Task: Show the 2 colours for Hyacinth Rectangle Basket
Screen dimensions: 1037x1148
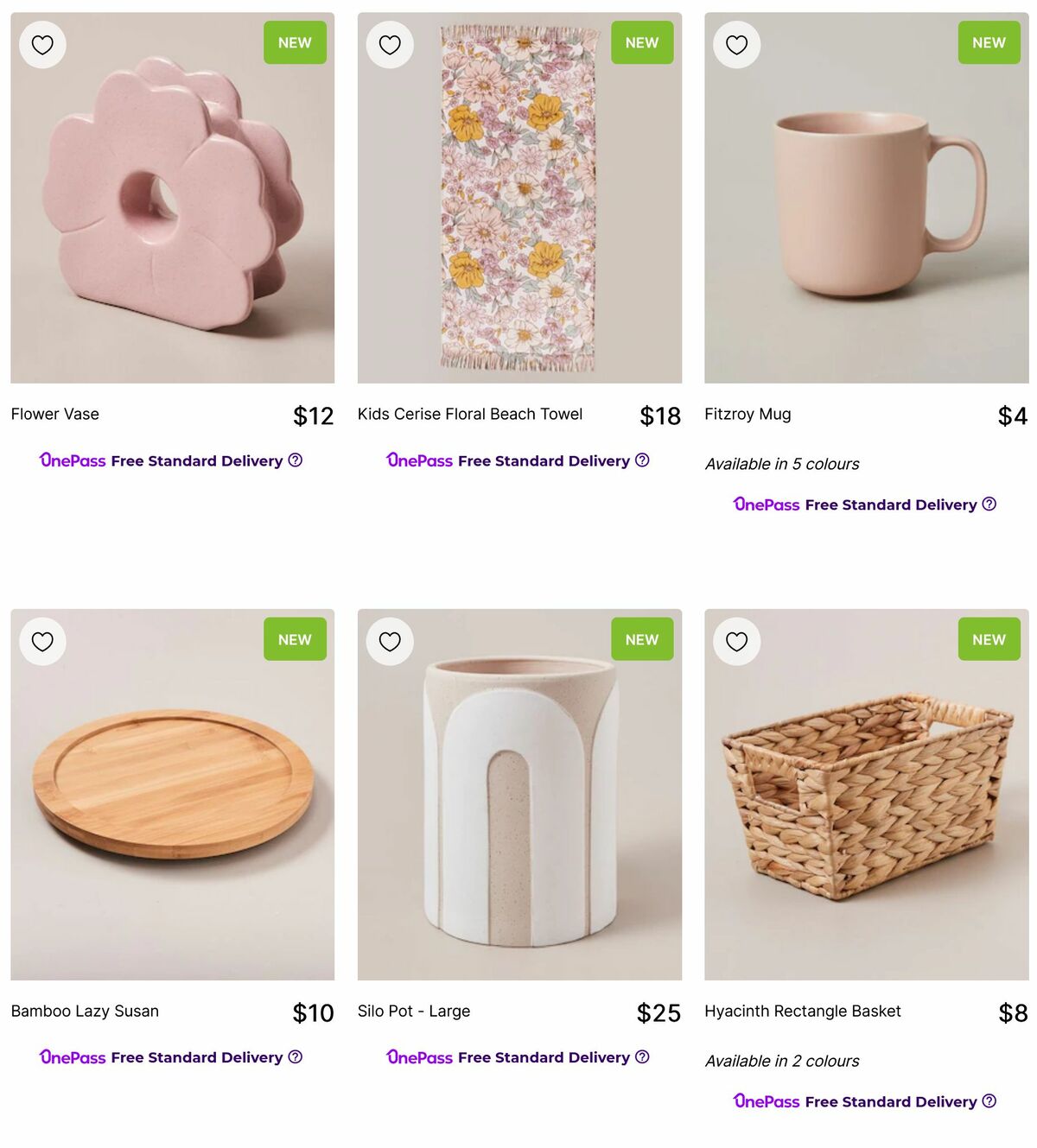Action: [x=782, y=1061]
